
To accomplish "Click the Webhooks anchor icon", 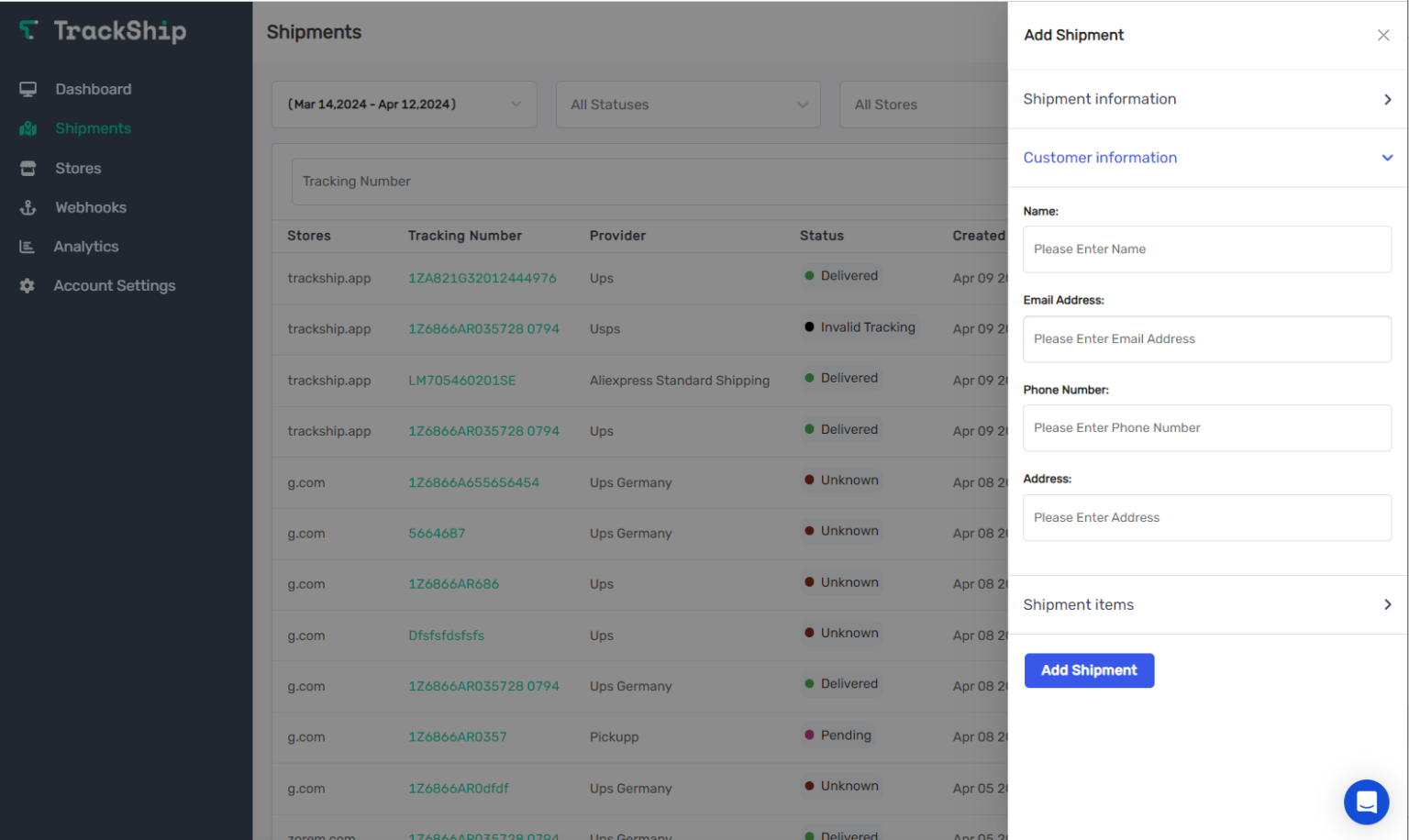I will coord(28,207).
